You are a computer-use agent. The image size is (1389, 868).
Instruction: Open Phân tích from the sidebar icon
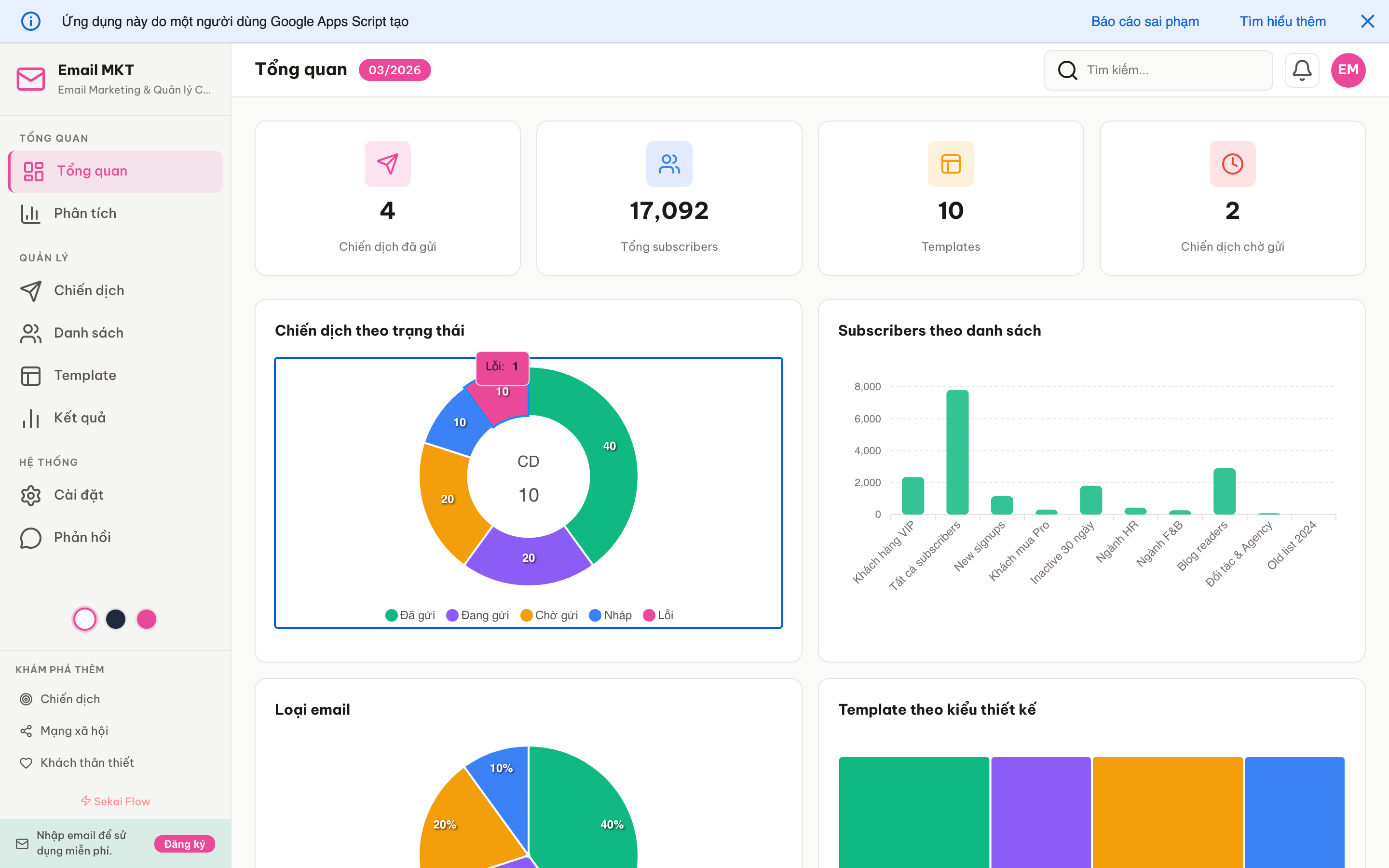pos(30,213)
